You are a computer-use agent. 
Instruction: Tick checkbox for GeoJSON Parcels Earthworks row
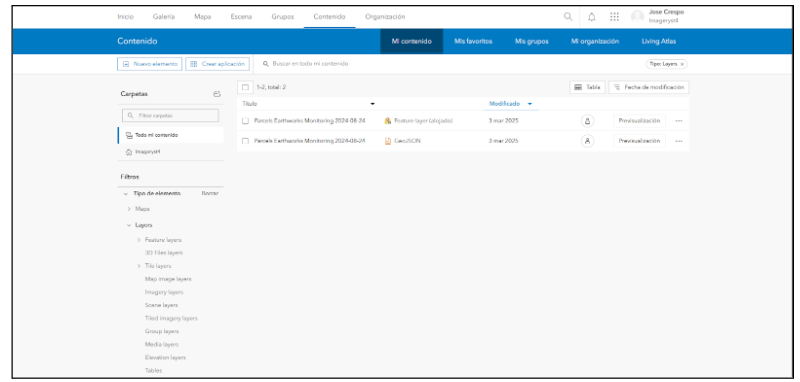[245, 141]
